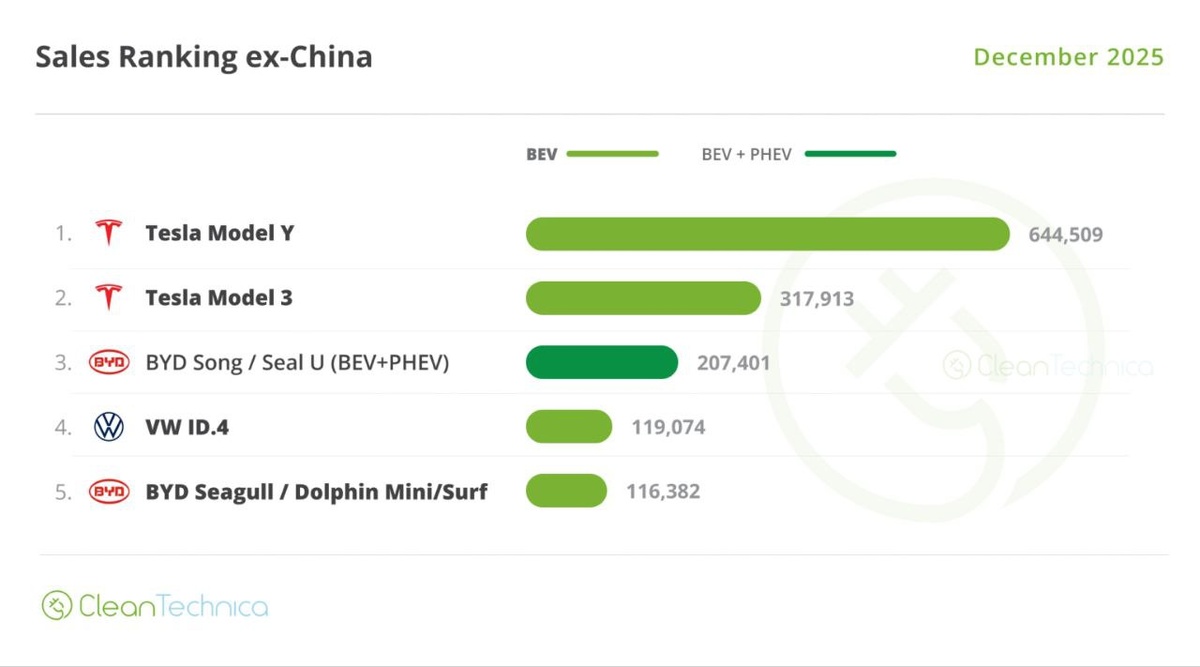Click the Tesla Model Y sales bar
The height and width of the screenshot is (667, 1200).
coord(767,234)
